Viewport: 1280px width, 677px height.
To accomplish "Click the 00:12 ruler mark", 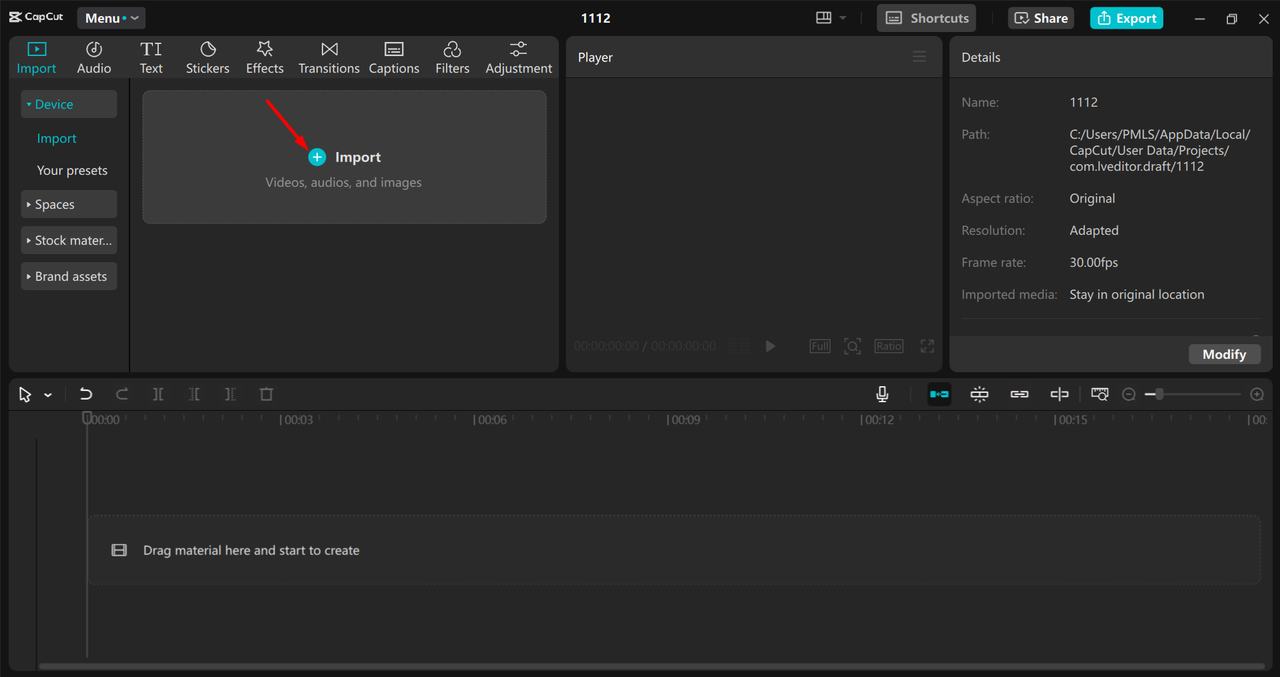I will coord(877,420).
